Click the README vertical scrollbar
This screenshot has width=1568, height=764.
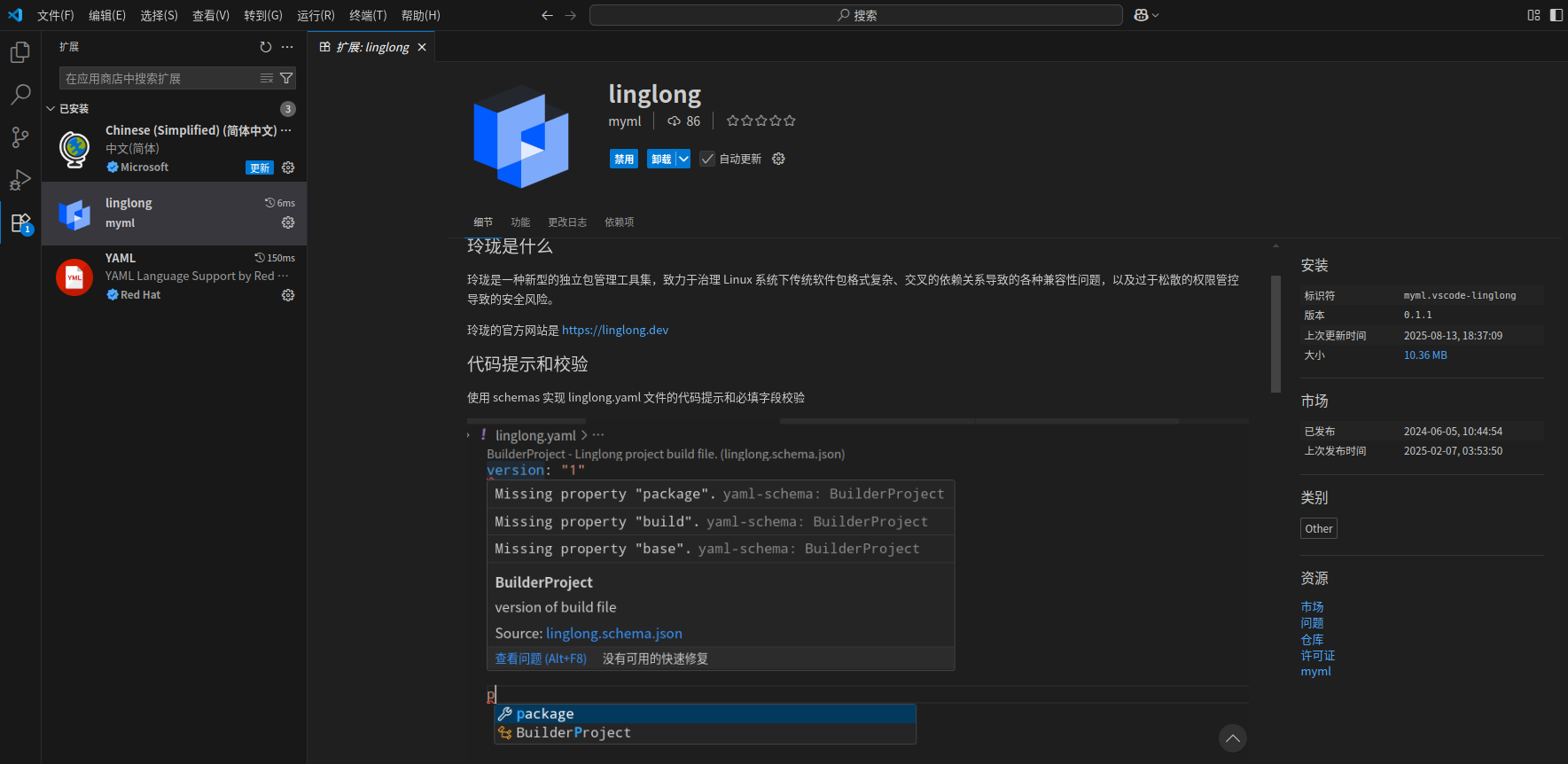point(1275,333)
